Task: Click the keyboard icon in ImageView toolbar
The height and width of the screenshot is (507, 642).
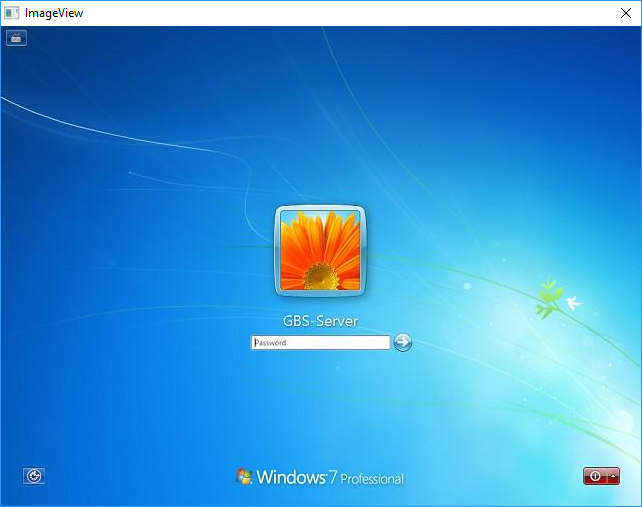Action: point(16,38)
